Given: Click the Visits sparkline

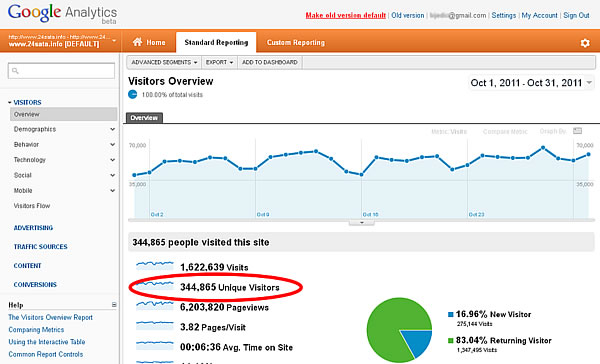Looking at the screenshot, I should 155,265.
